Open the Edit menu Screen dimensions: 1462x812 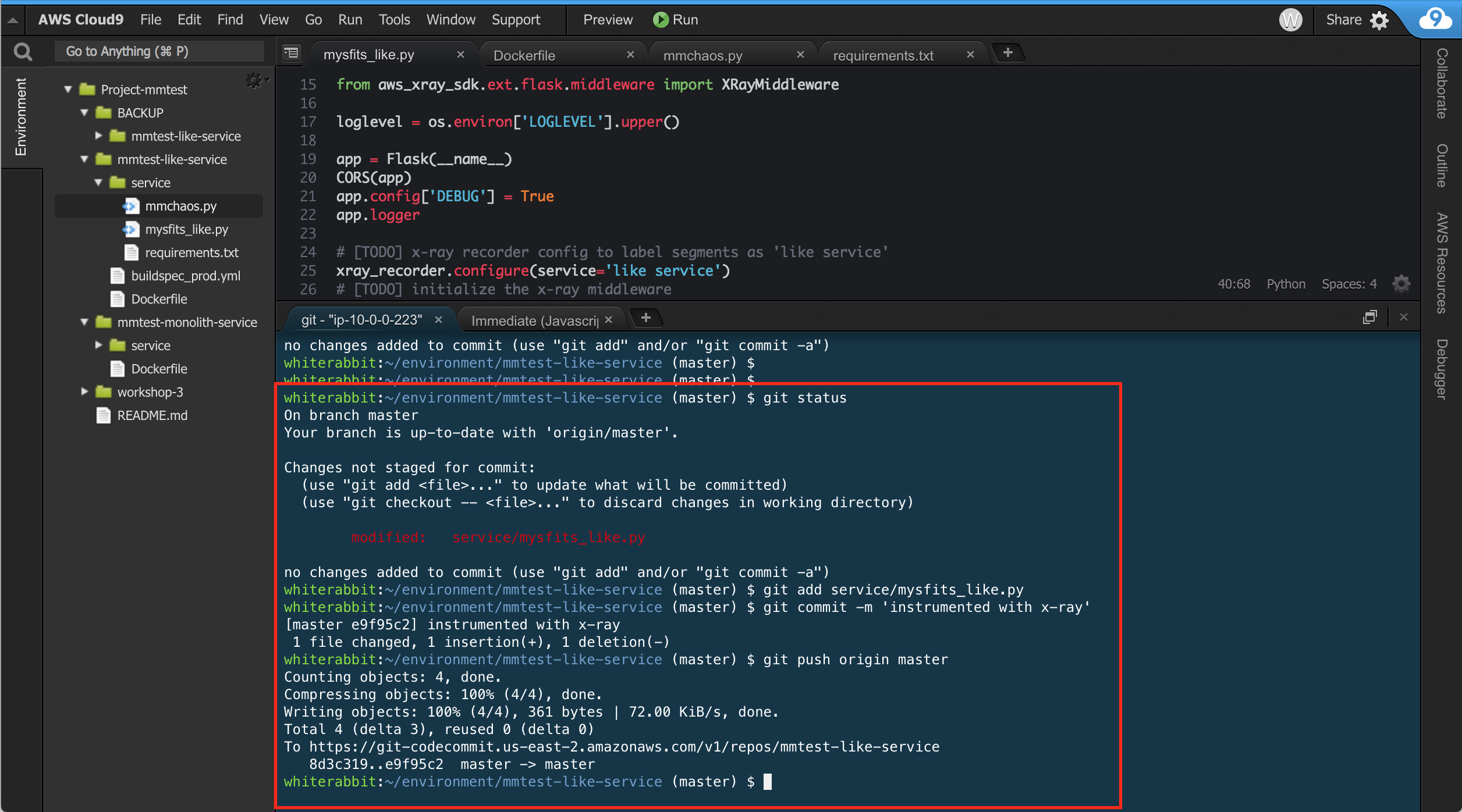click(x=189, y=20)
